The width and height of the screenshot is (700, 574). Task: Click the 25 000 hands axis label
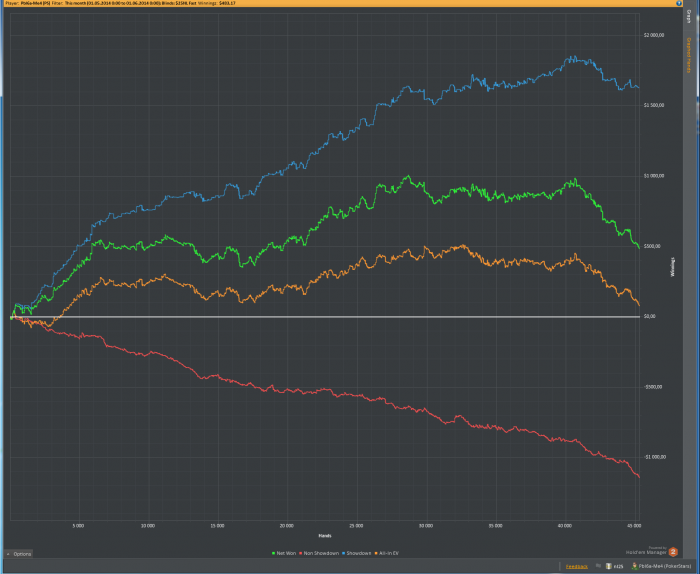tap(356, 526)
